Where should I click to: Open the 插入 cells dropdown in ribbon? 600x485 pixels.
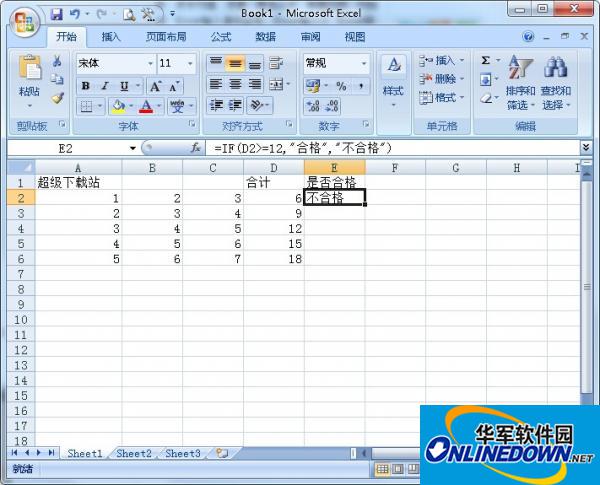coord(442,61)
